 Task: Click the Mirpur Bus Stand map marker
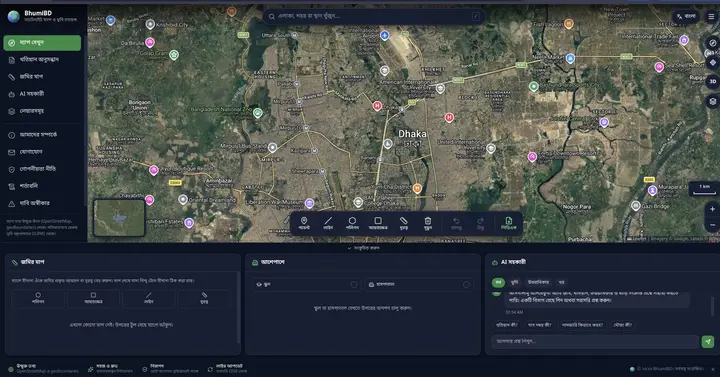272,147
